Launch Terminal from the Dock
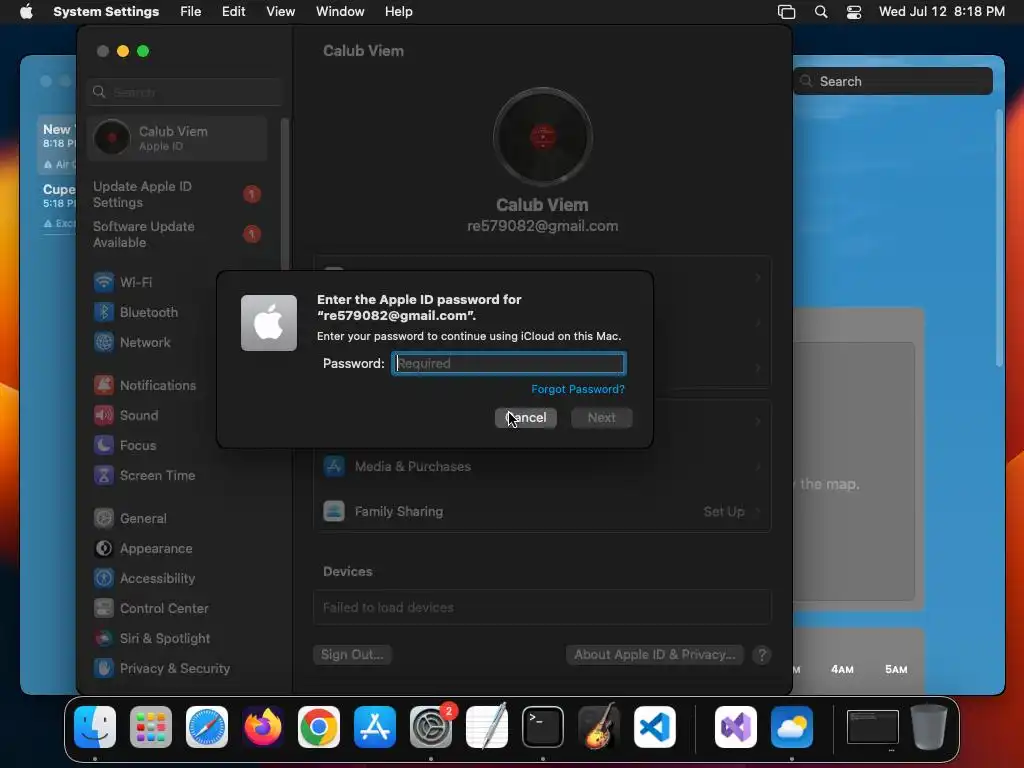This screenshot has width=1024, height=768. click(543, 727)
